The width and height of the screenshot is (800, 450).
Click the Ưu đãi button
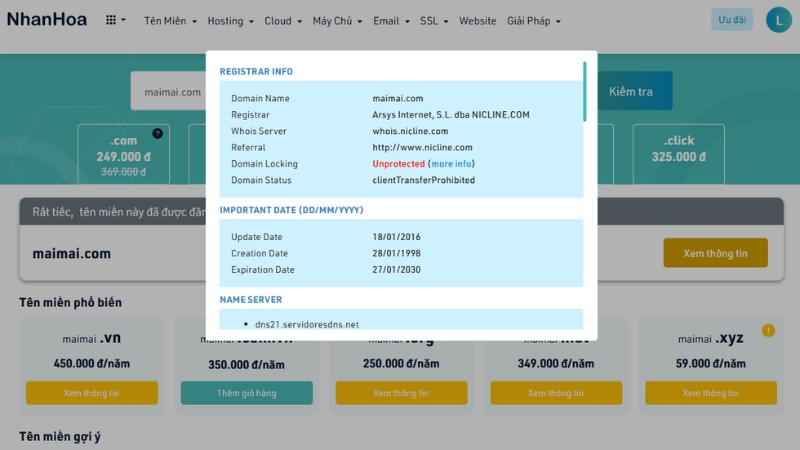coord(732,20)
